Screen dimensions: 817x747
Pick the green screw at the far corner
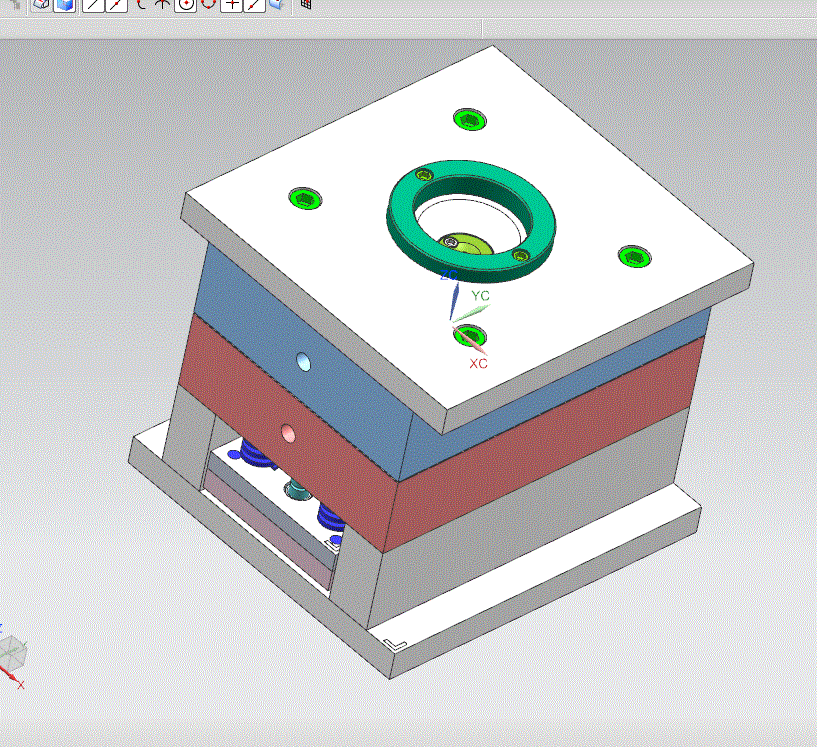(470, 120)
